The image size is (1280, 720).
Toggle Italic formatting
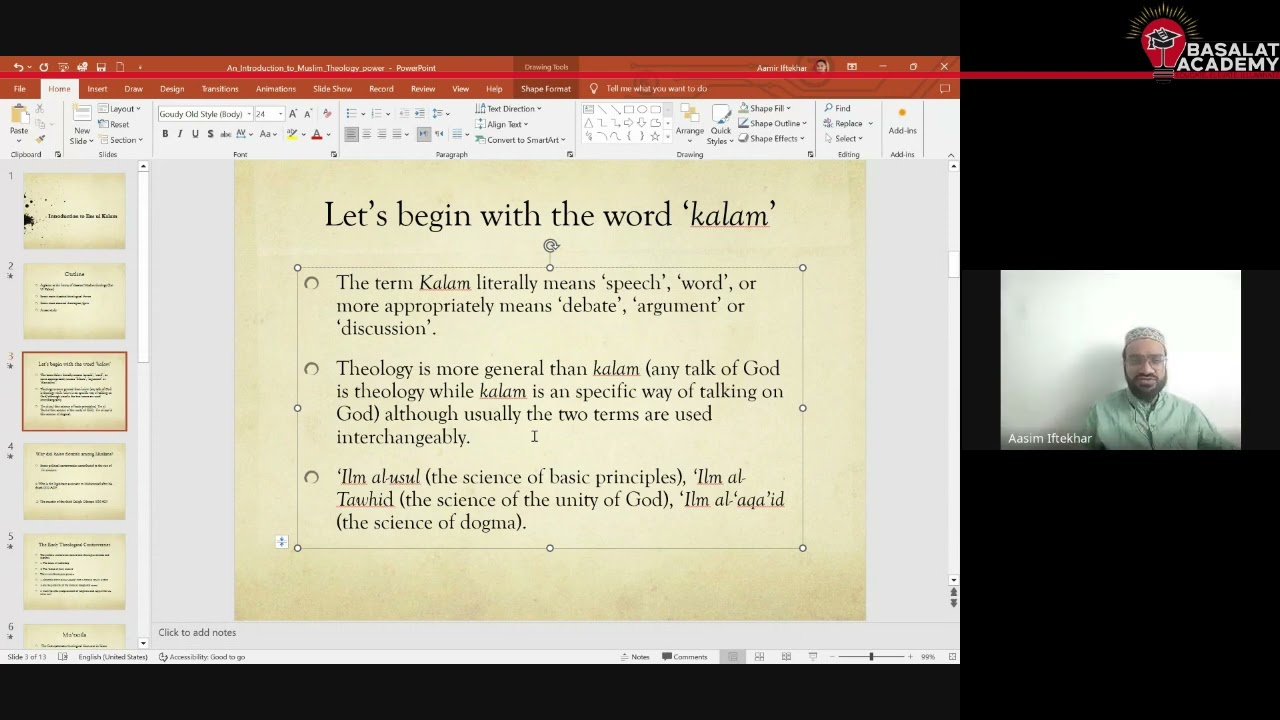click(180, 134)
